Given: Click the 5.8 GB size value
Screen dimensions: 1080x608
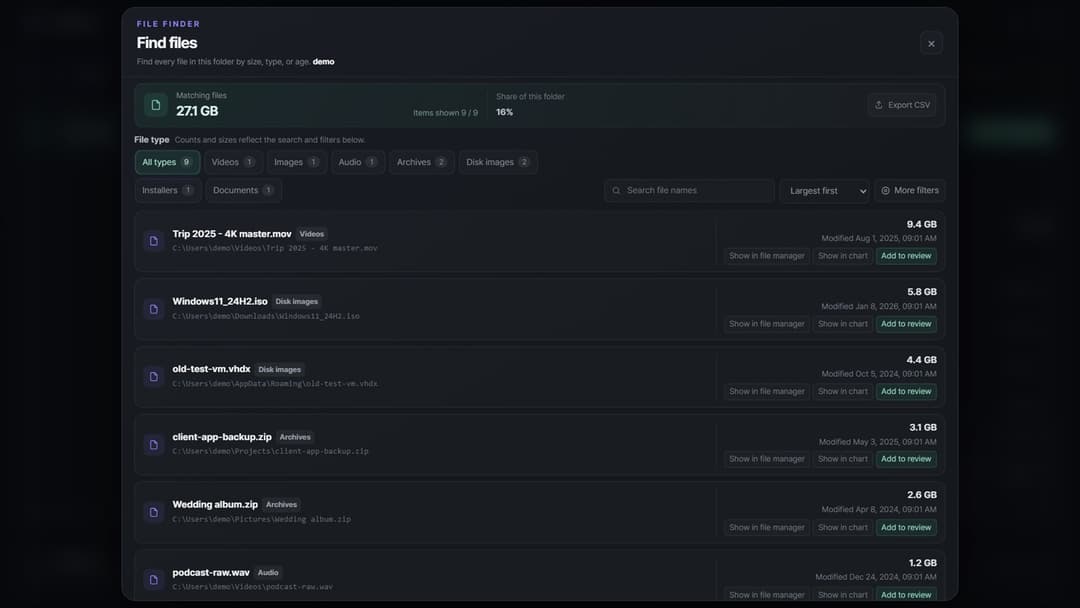Looking at the screenshot, I should click(921, 292).
